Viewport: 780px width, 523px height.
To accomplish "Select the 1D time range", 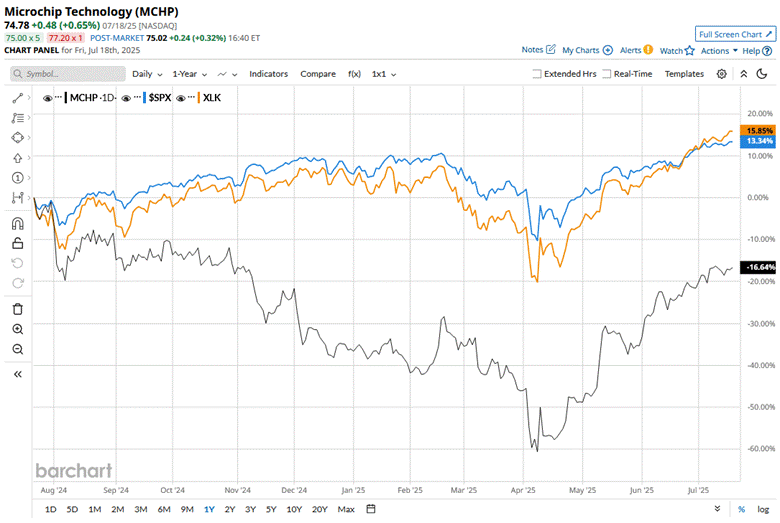I will point(51,509).
